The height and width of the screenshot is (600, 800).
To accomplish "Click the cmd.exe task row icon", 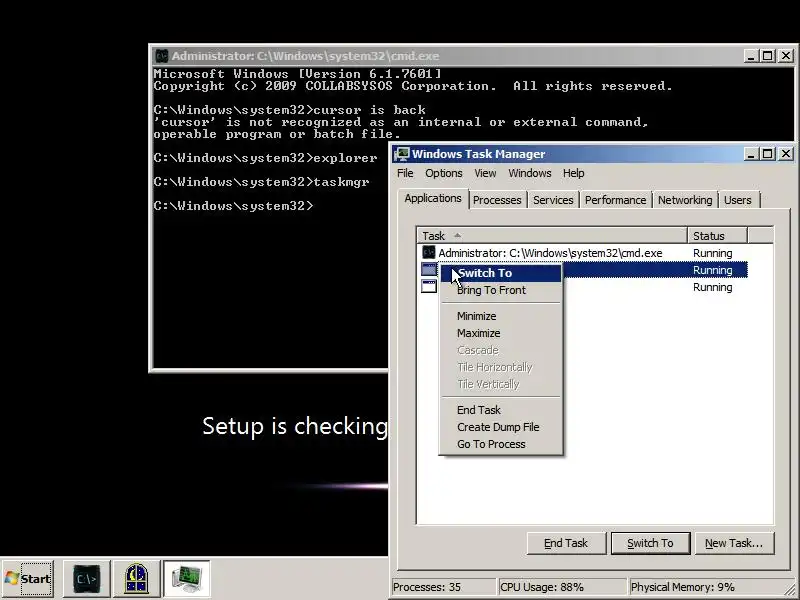I will pos(429,253).
